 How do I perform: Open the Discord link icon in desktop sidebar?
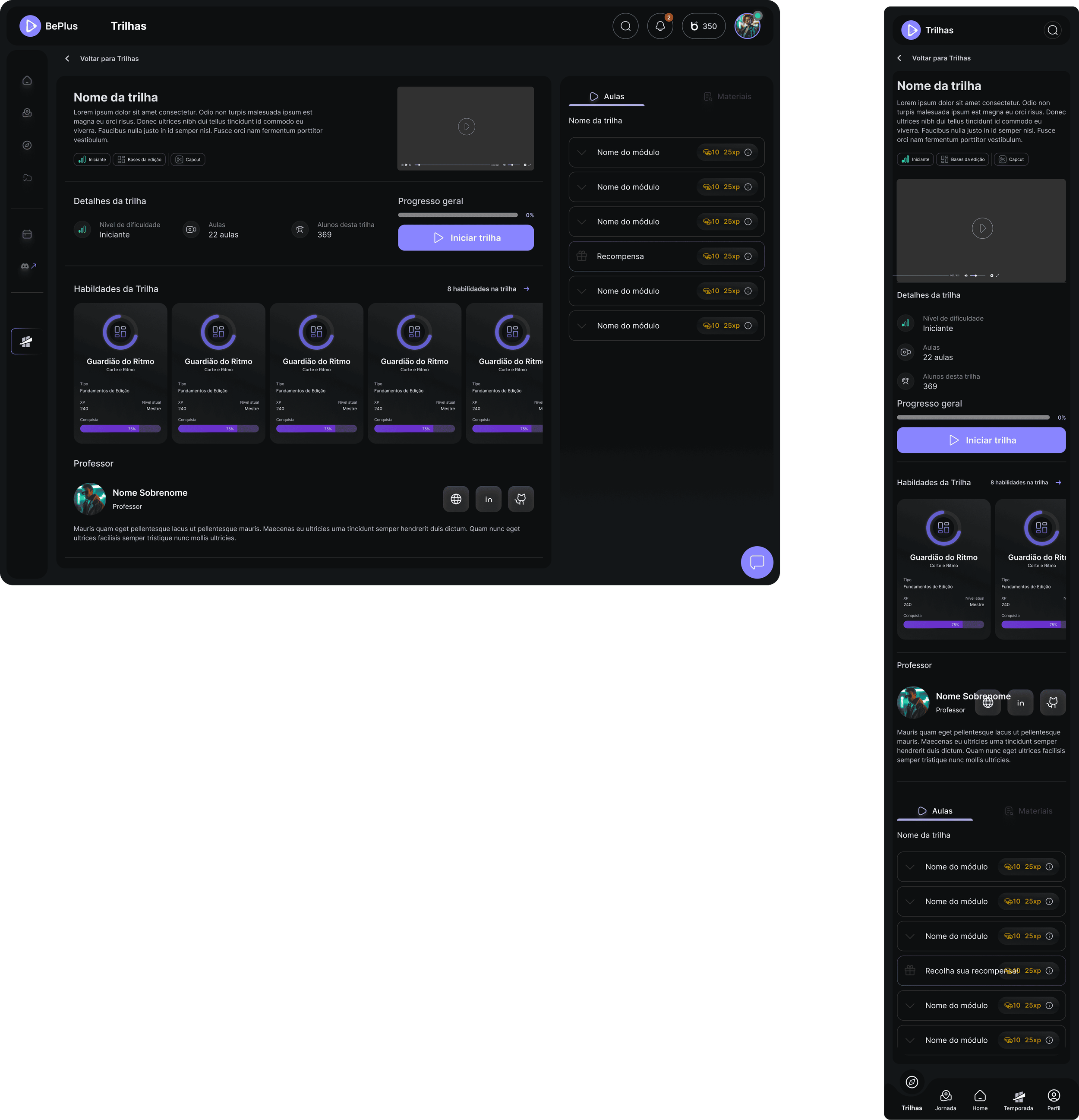click(x=28, y=266)
